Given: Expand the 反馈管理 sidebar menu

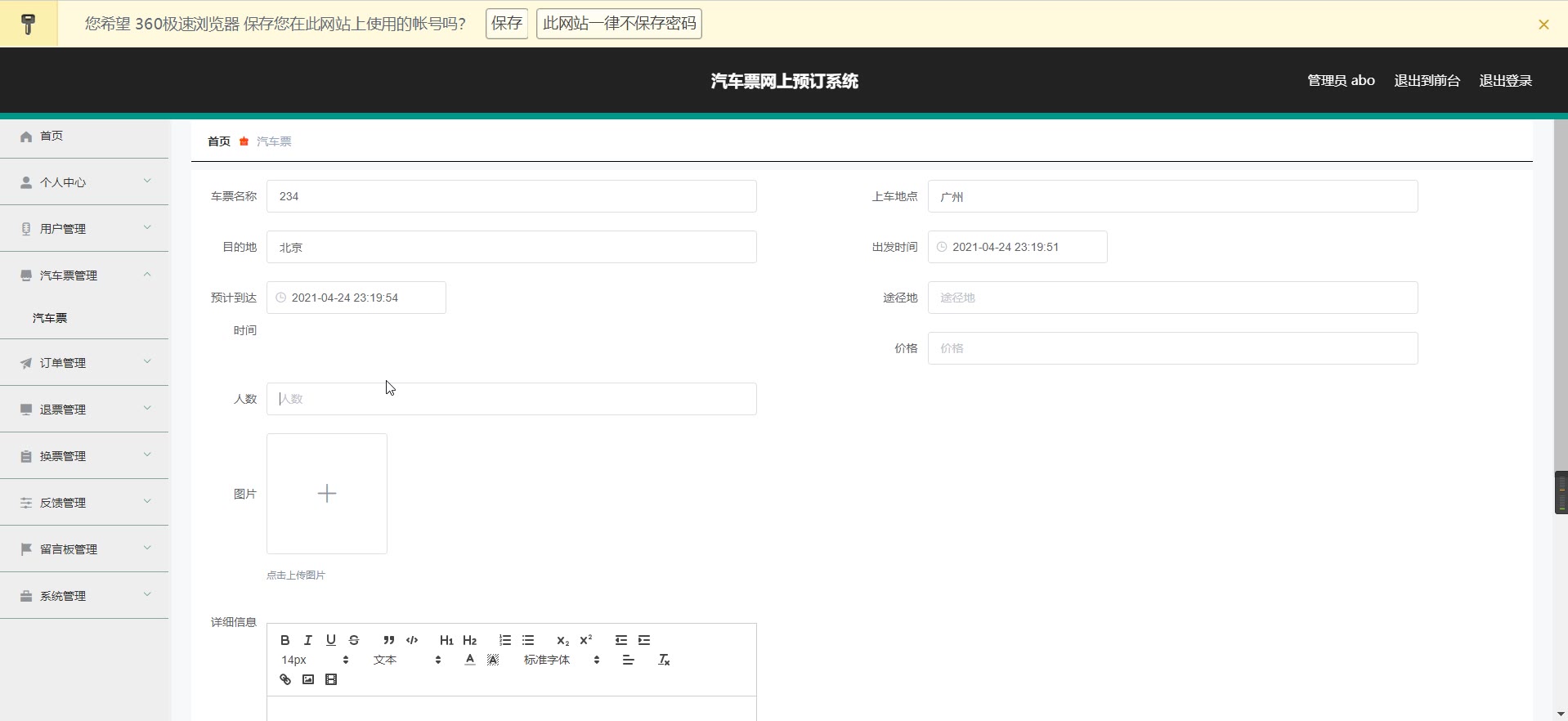Looking at the screenshot, I should (84, 502).
